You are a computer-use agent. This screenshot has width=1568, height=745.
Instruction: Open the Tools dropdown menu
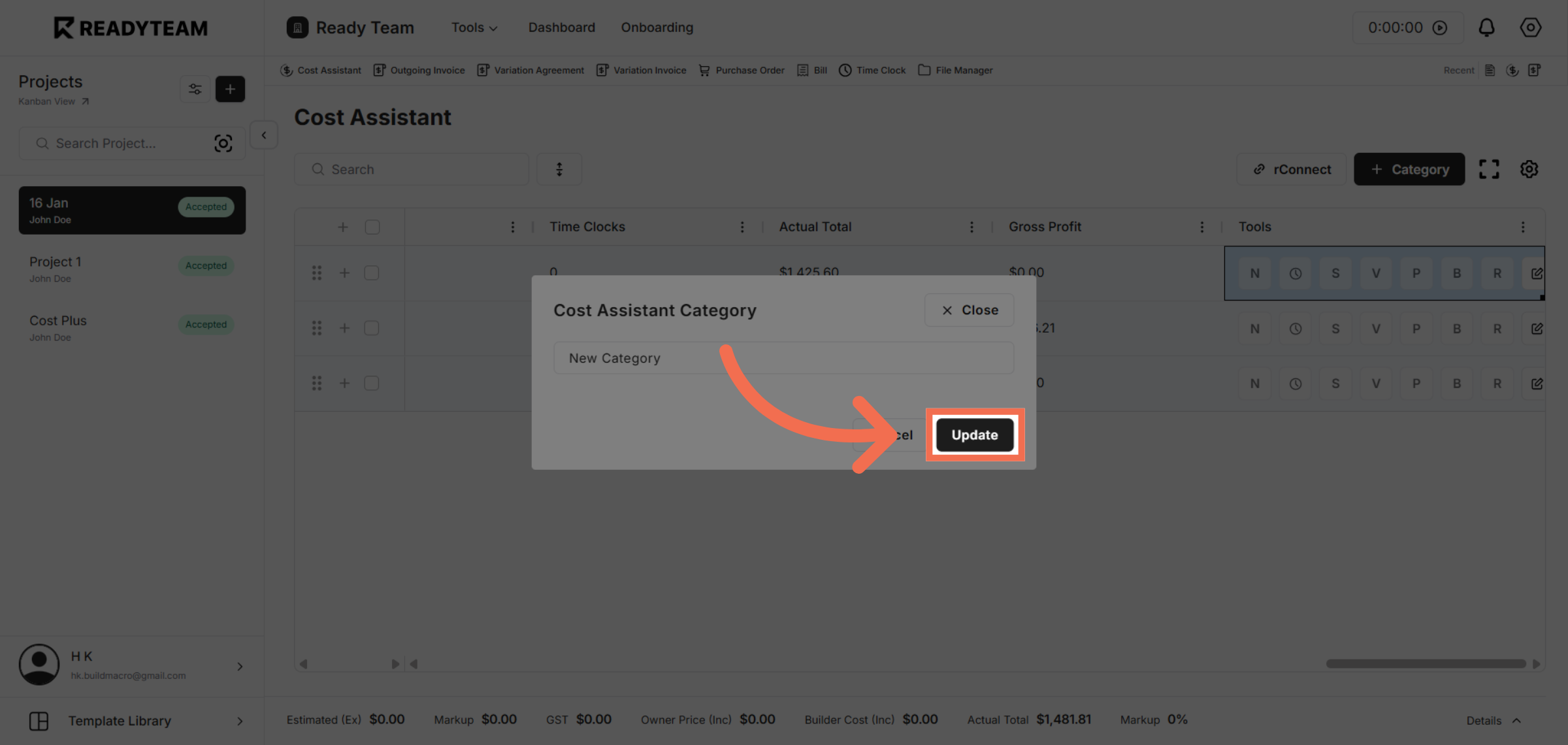[x=474, y=27]
